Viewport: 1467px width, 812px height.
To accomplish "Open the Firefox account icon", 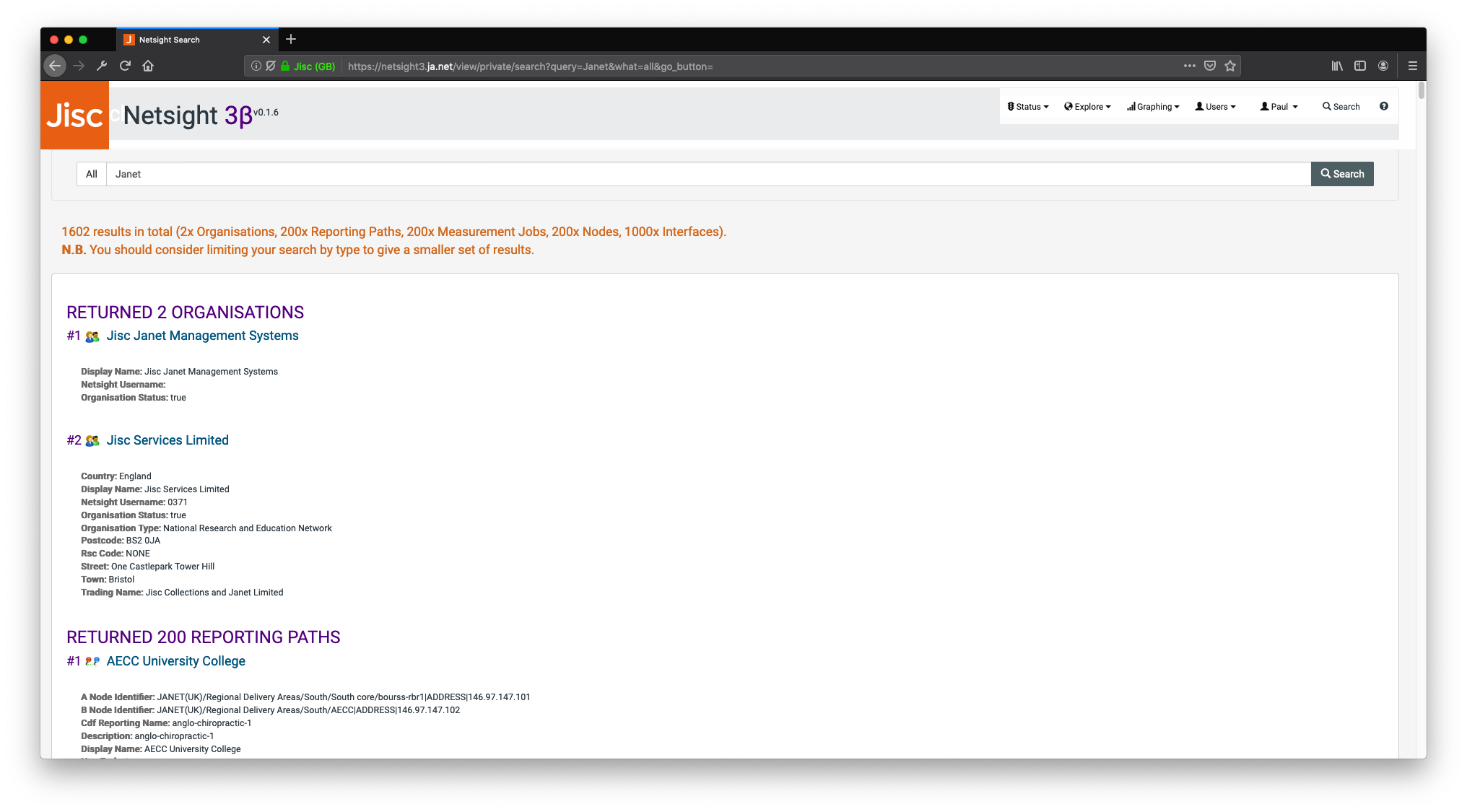I will pos(1383,66).
